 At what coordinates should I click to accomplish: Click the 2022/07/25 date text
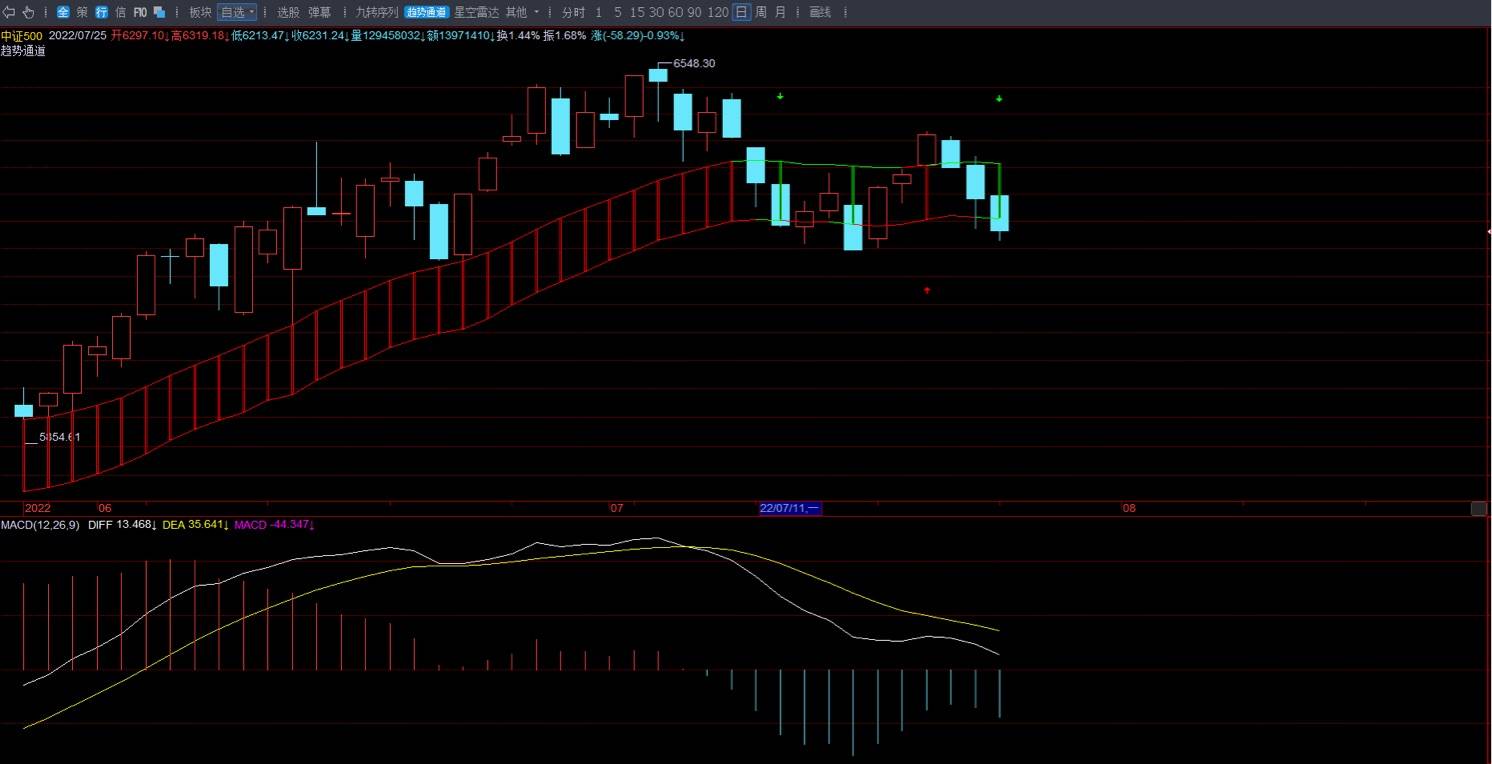[x=78, y=36]
